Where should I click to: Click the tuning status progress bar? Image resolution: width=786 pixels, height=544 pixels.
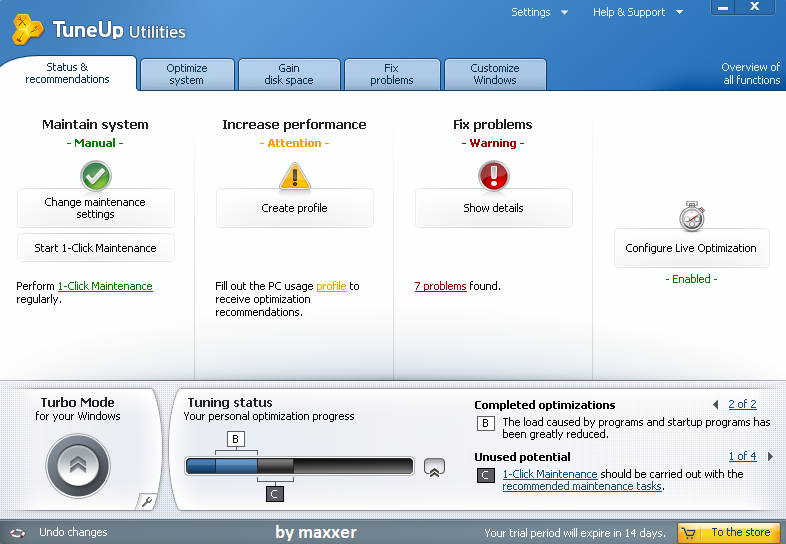click(x=299, y=466)
